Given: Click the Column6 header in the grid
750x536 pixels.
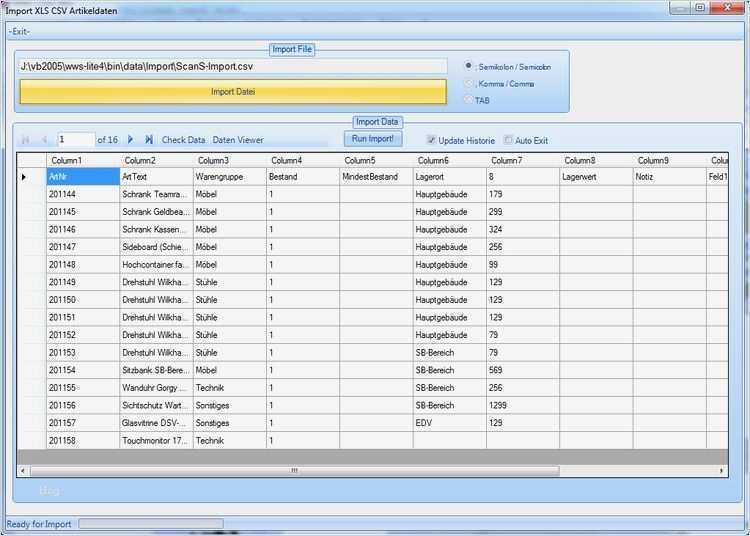Looking at the screenshot, I should coord(448,160).
